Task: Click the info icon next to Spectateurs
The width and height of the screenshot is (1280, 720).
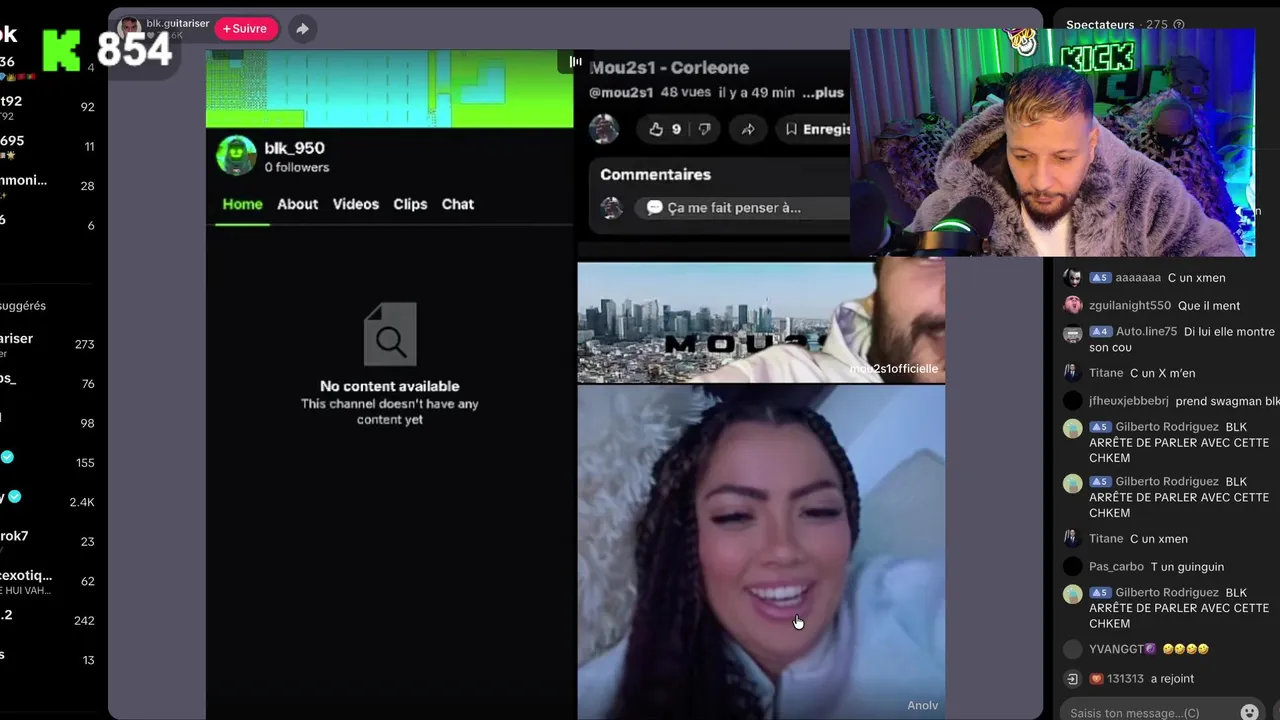Action: point(1178,25)
